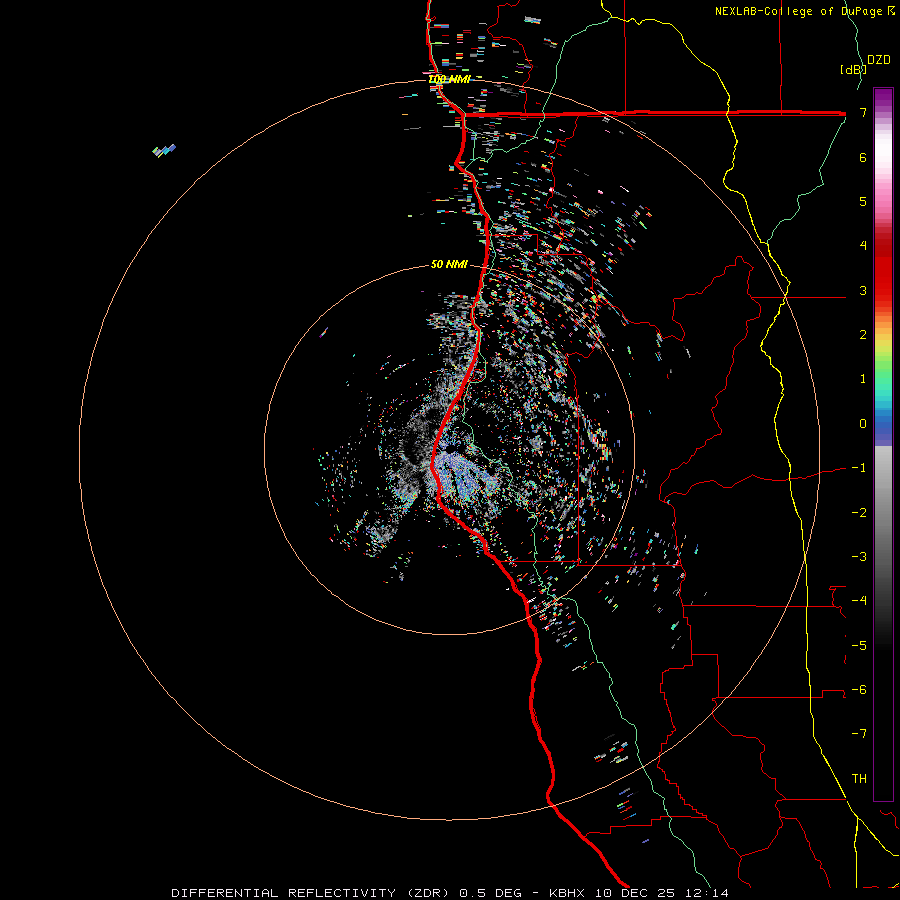Viewport: 900px width, 900px height.
Task: Click the -1 scale label
Action: point(859,468)
